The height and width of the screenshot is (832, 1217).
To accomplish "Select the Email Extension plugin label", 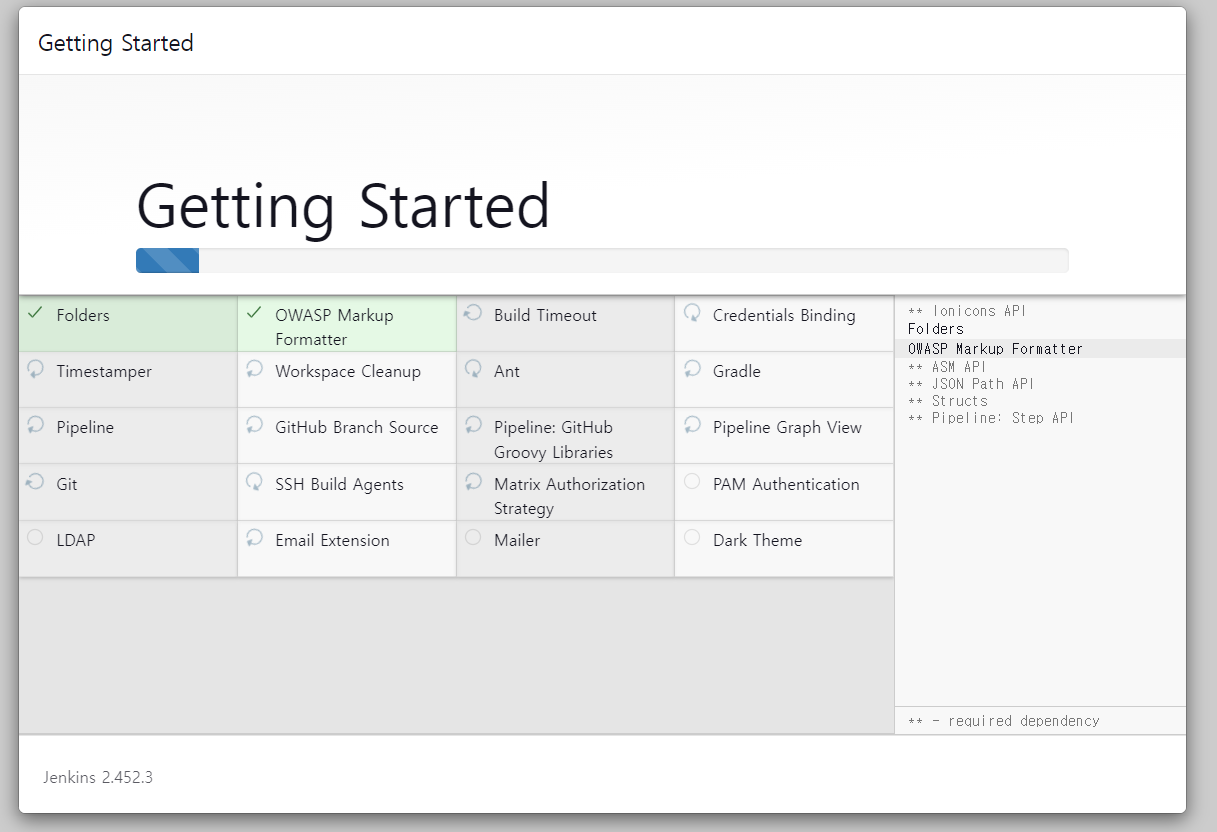I will point(333,540).
